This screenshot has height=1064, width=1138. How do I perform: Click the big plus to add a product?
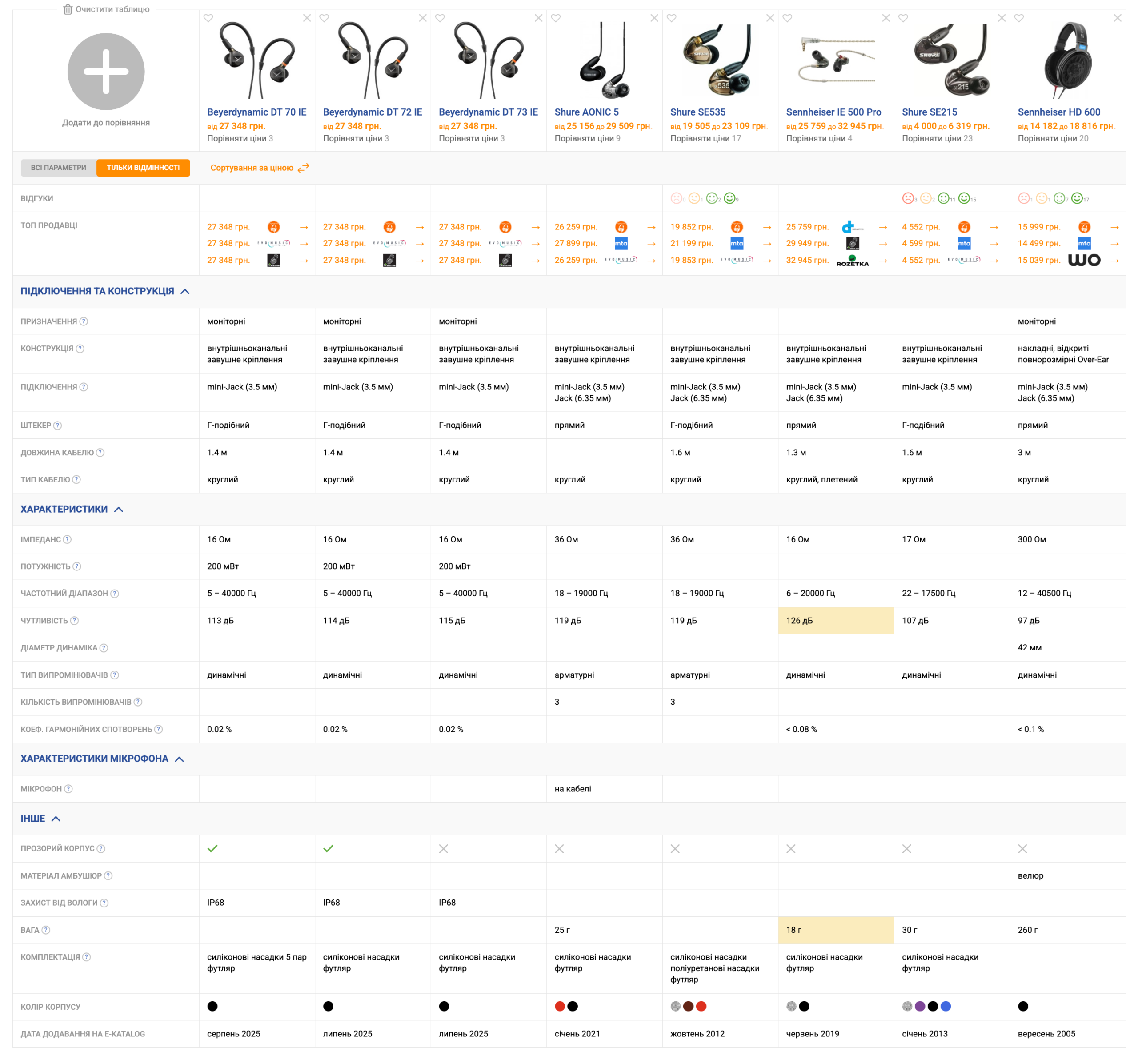coord(106,72)
